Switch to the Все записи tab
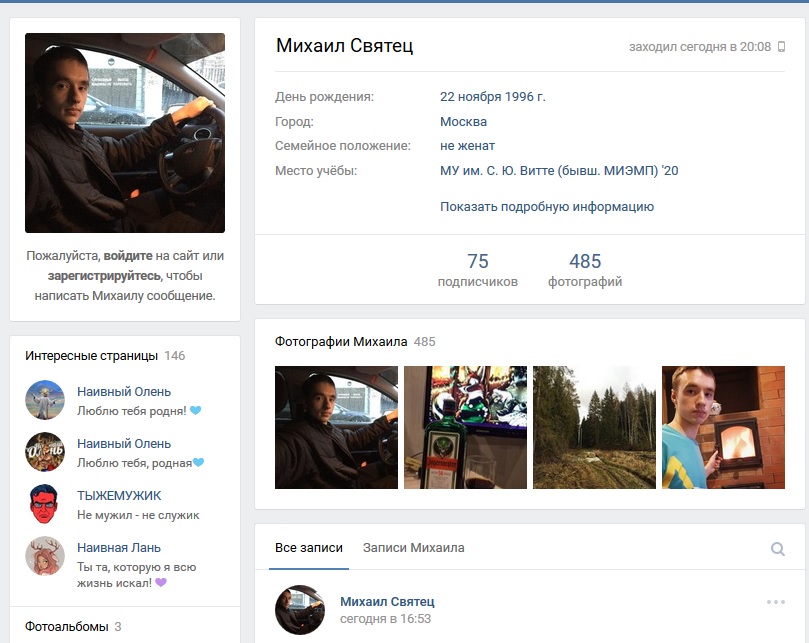This screenshot has width=809, height=643. pos(309,548)
